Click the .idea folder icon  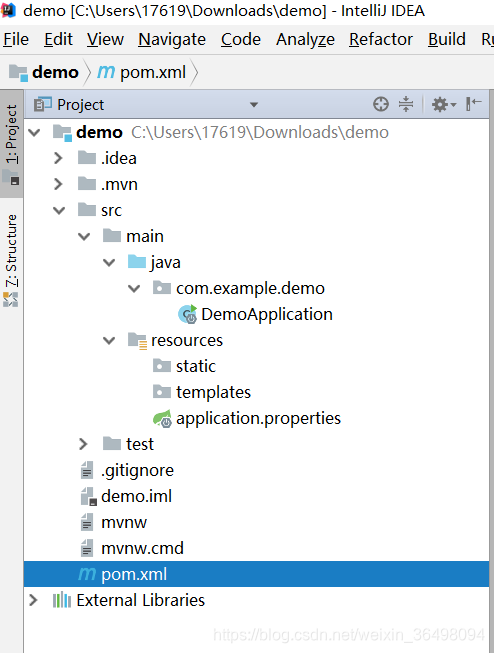pyautogui.click(x=87, y=158)
